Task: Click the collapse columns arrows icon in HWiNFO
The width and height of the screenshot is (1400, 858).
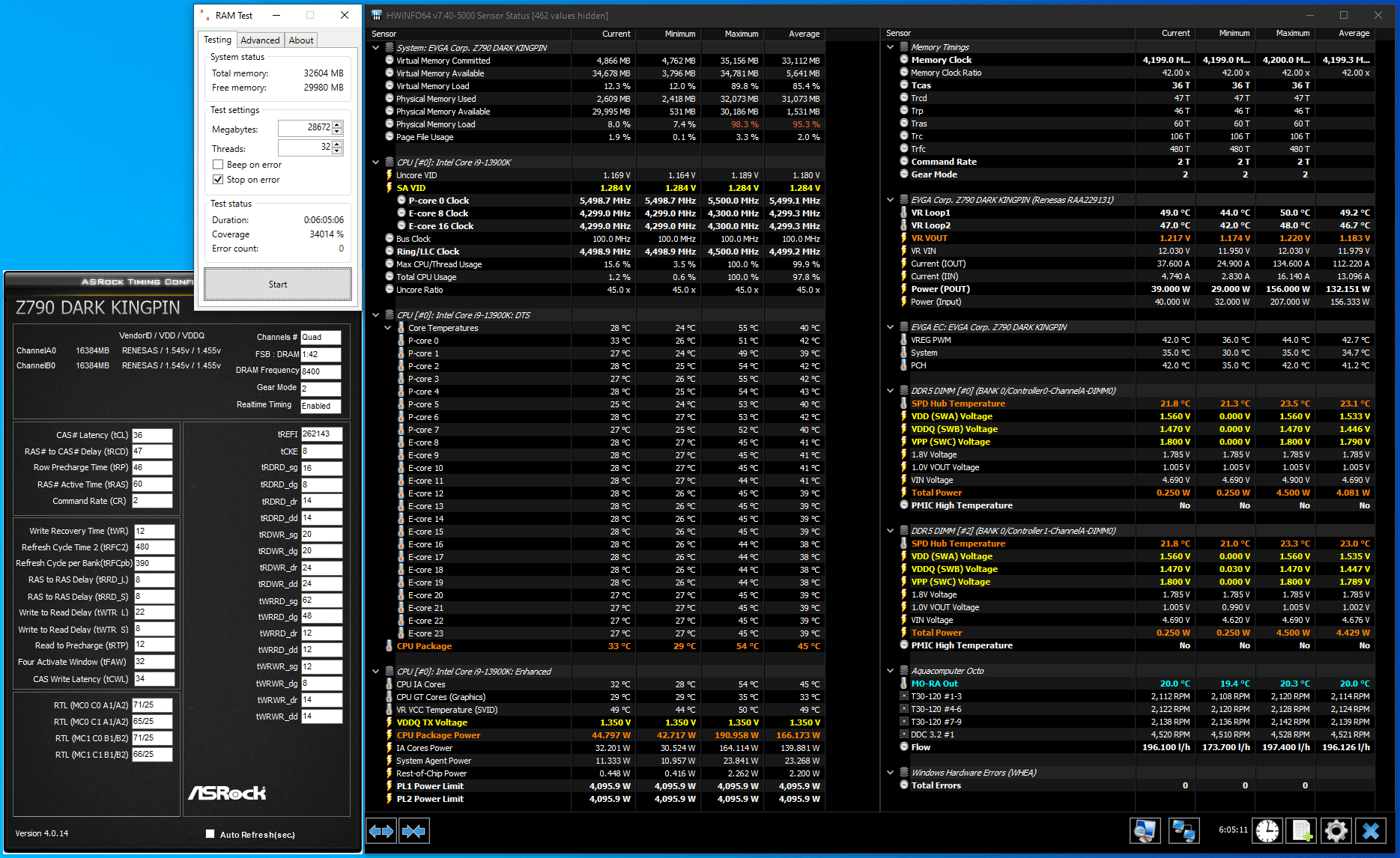Action: [413, 831]
